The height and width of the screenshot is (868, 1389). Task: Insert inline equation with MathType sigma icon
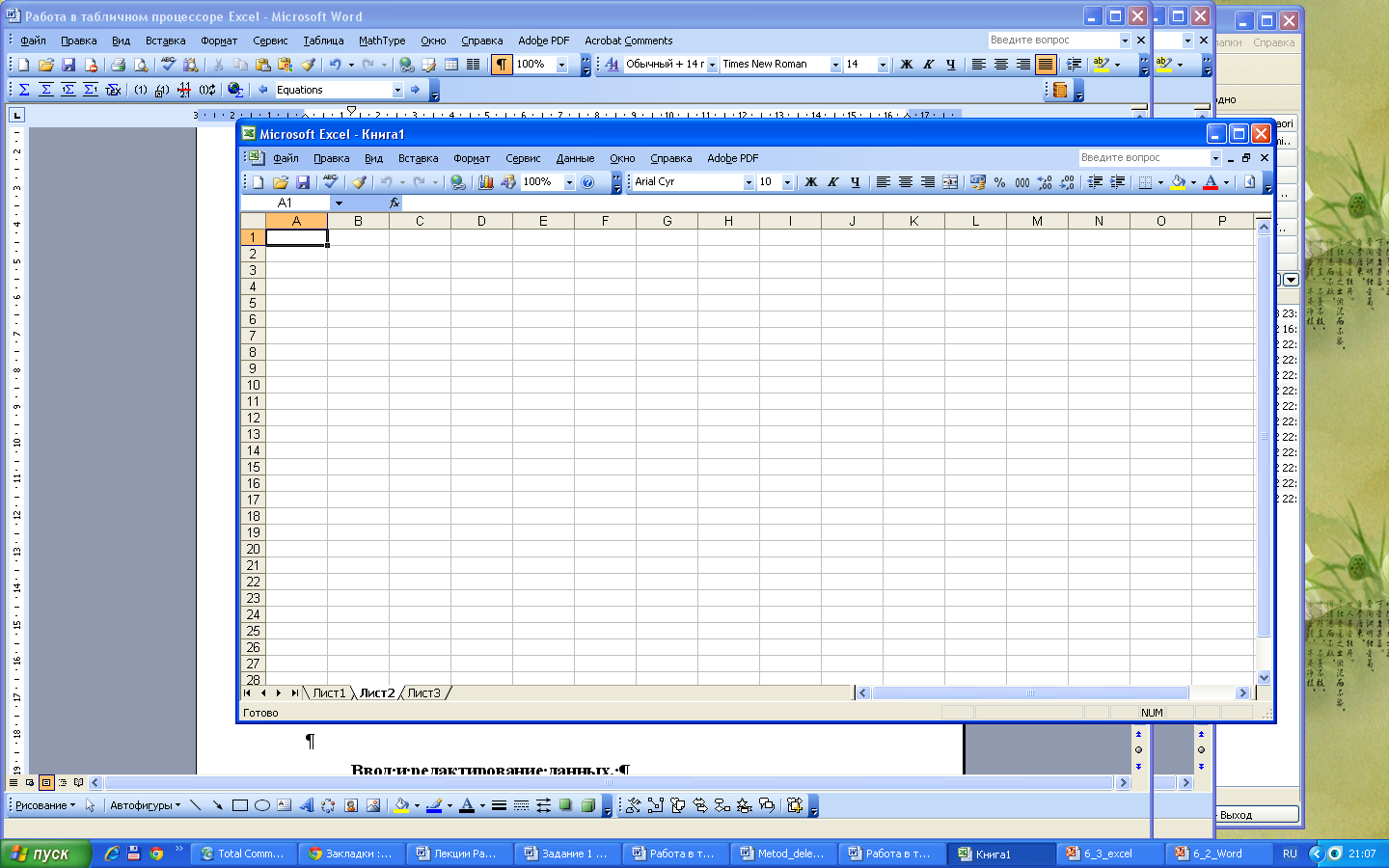tap(24, 90)
